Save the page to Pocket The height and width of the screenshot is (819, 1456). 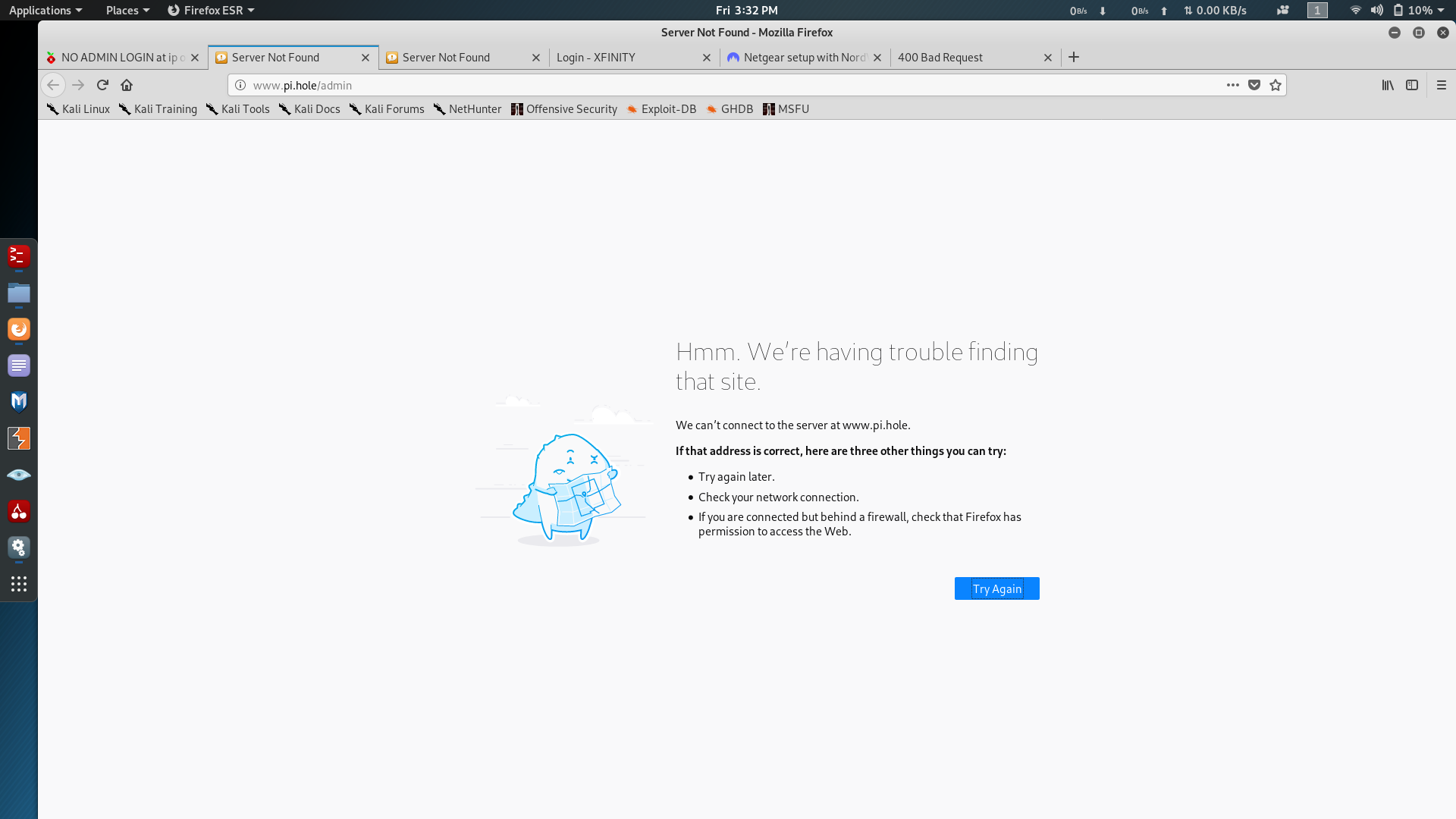1254,85
